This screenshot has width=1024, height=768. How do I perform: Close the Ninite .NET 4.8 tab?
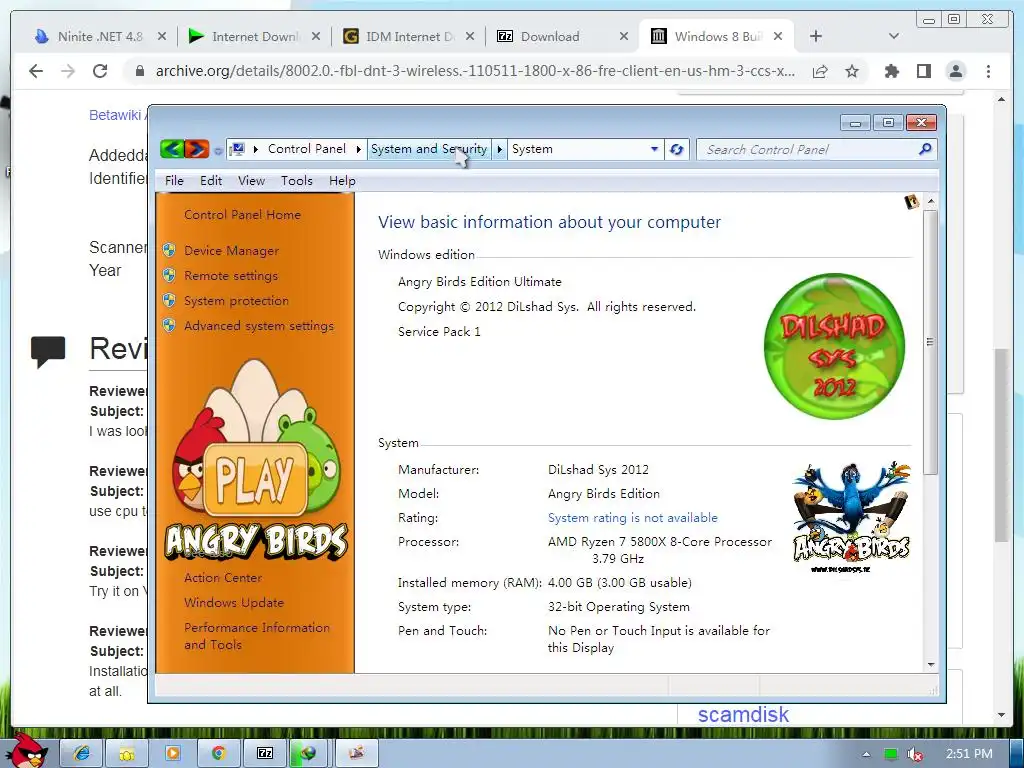161,37
